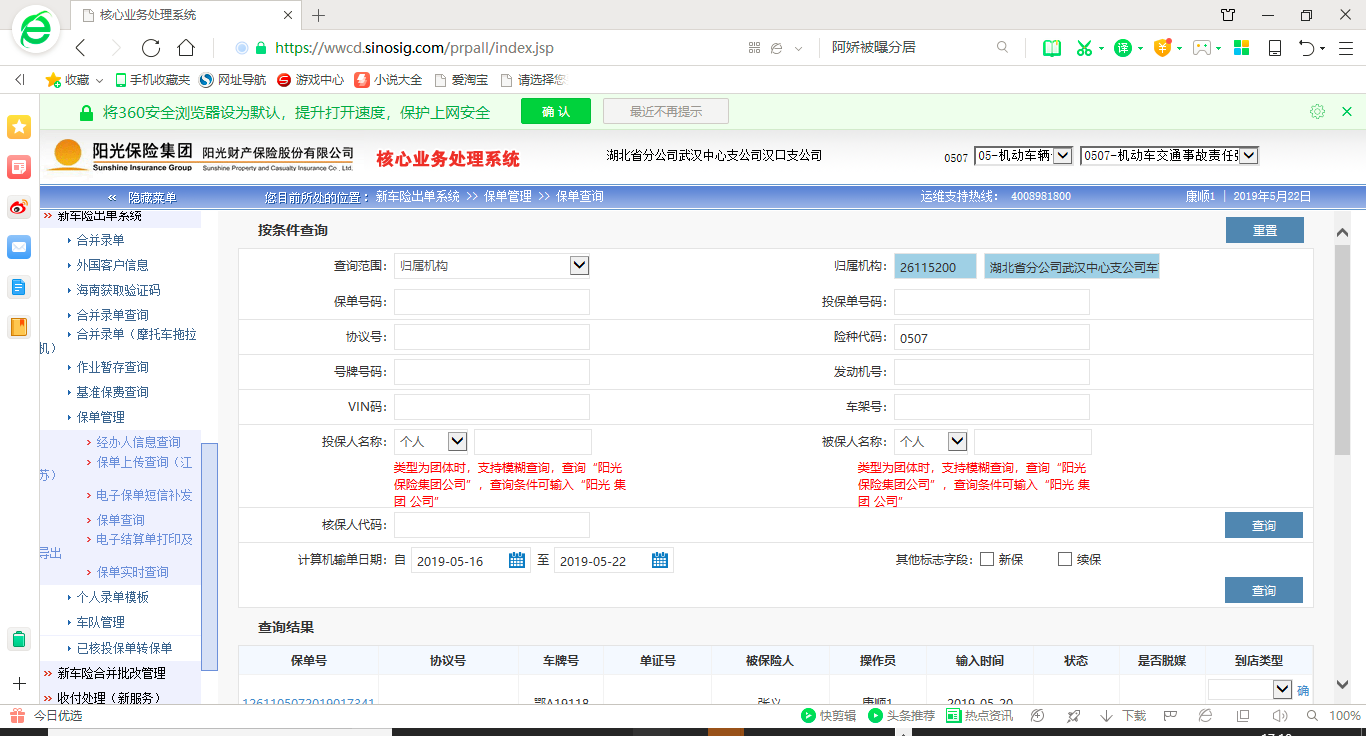Open 保单实时查询 menu item
Screen dimensions: 1366x736
tap(132, 572)
